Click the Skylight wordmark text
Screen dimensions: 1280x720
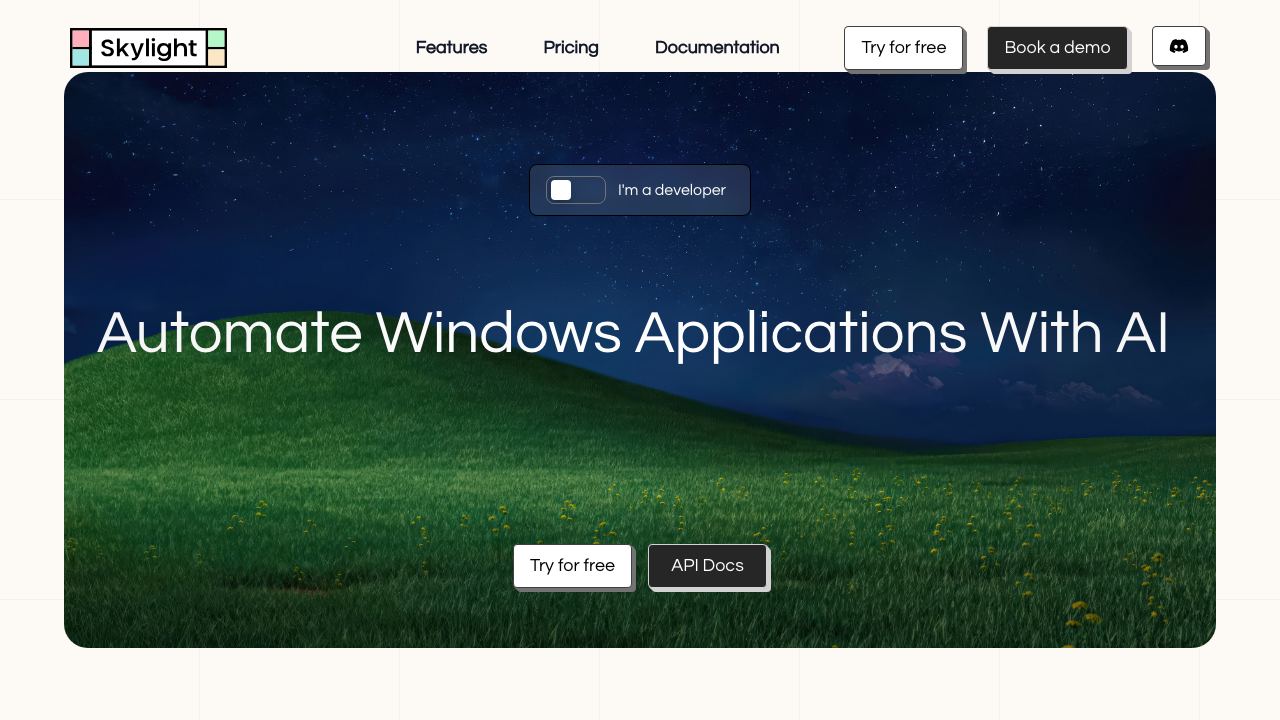pos(149,48)
